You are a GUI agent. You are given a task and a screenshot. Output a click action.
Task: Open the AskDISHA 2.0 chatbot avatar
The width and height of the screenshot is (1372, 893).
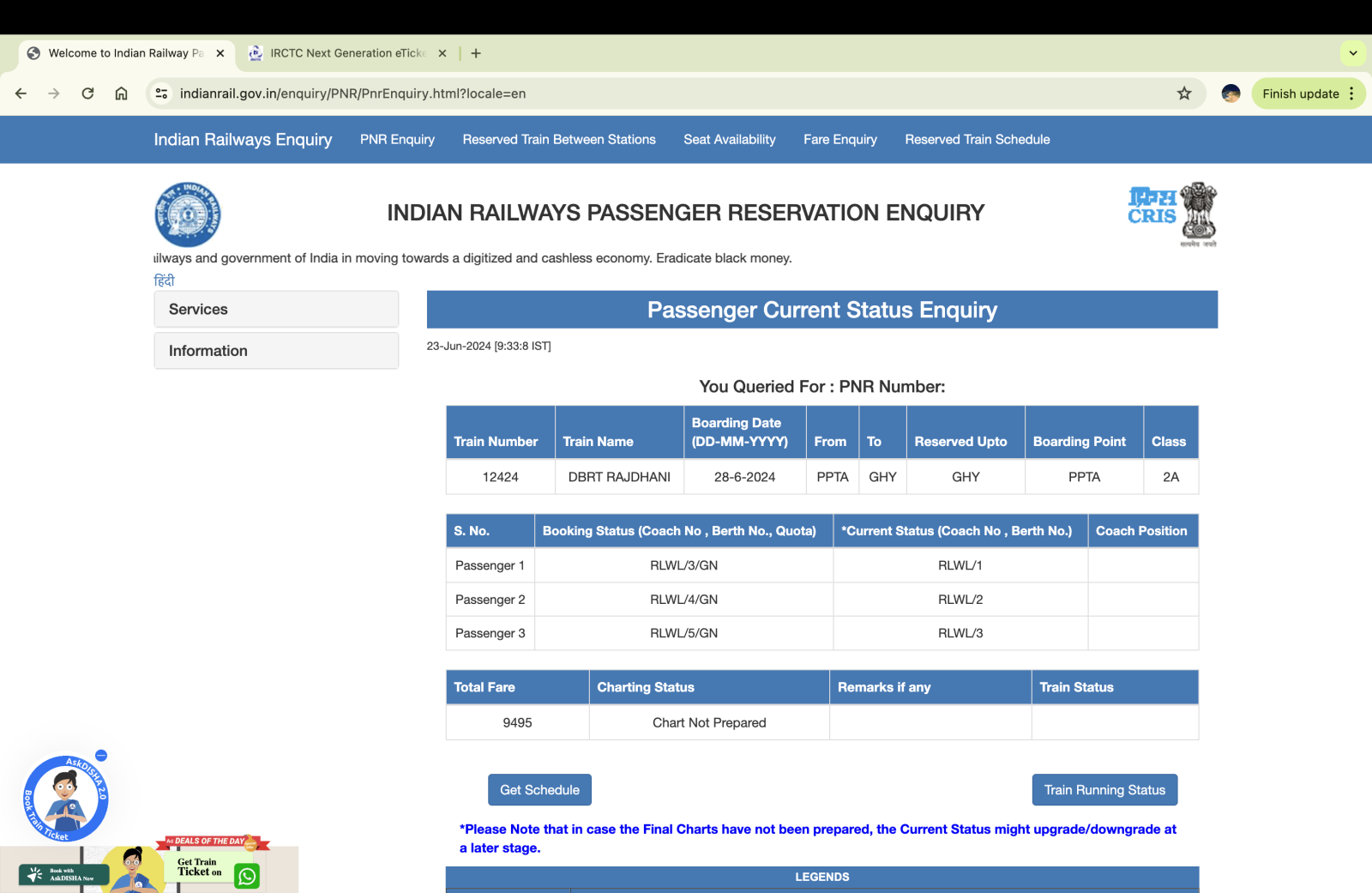pyautogui.click(x=65, y=799)
